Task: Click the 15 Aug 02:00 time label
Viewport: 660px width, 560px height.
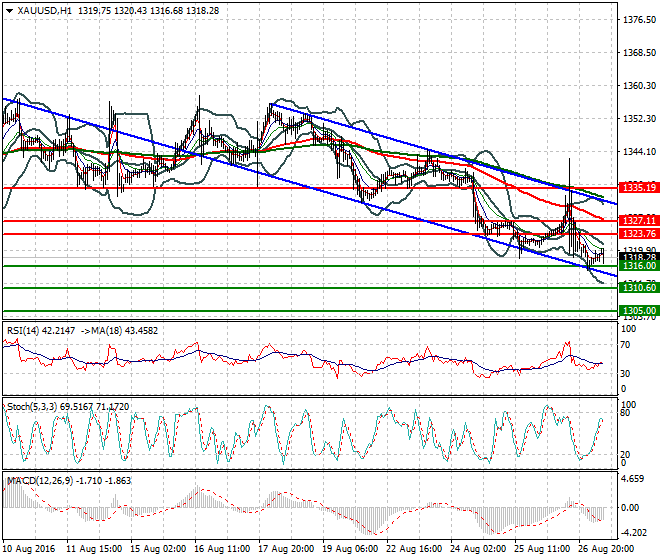Action: (x=158, y=549)
